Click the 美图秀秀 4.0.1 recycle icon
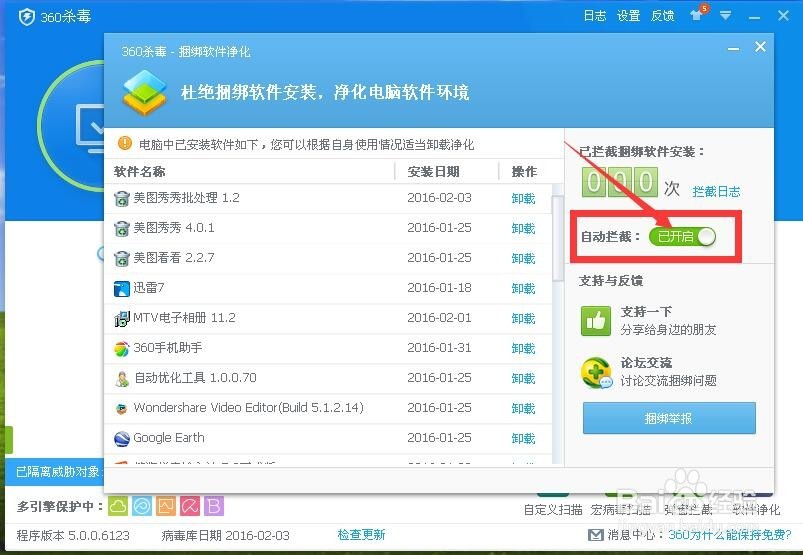The image size is (803, 555). click(x=121, y=228)
